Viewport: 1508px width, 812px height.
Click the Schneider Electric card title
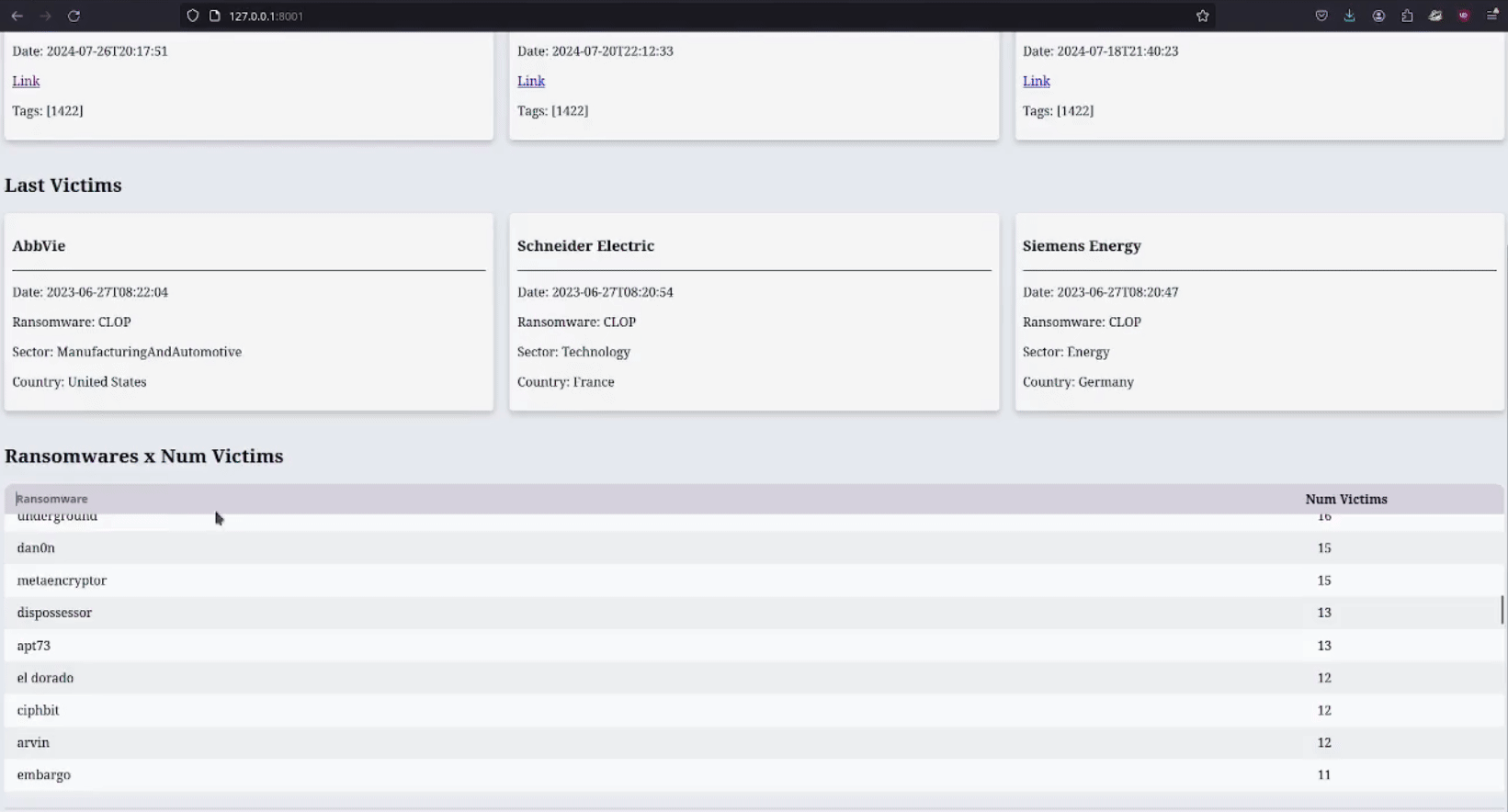(585, 245)
